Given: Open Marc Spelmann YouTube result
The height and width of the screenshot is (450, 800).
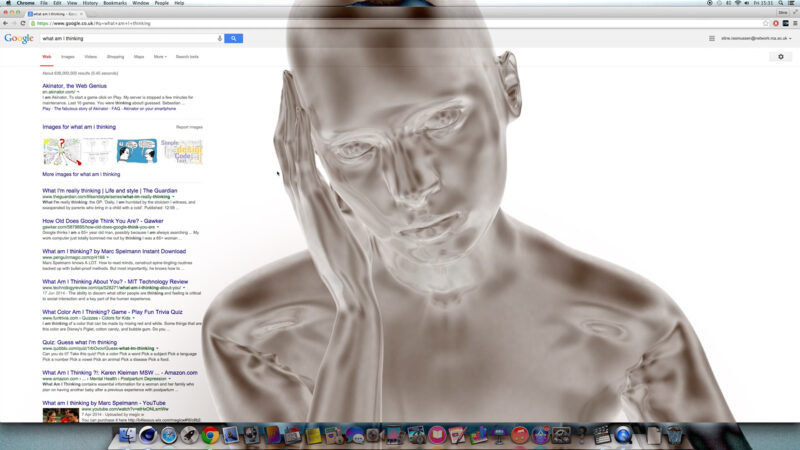Looking at the screenshot, I should 104,403.
